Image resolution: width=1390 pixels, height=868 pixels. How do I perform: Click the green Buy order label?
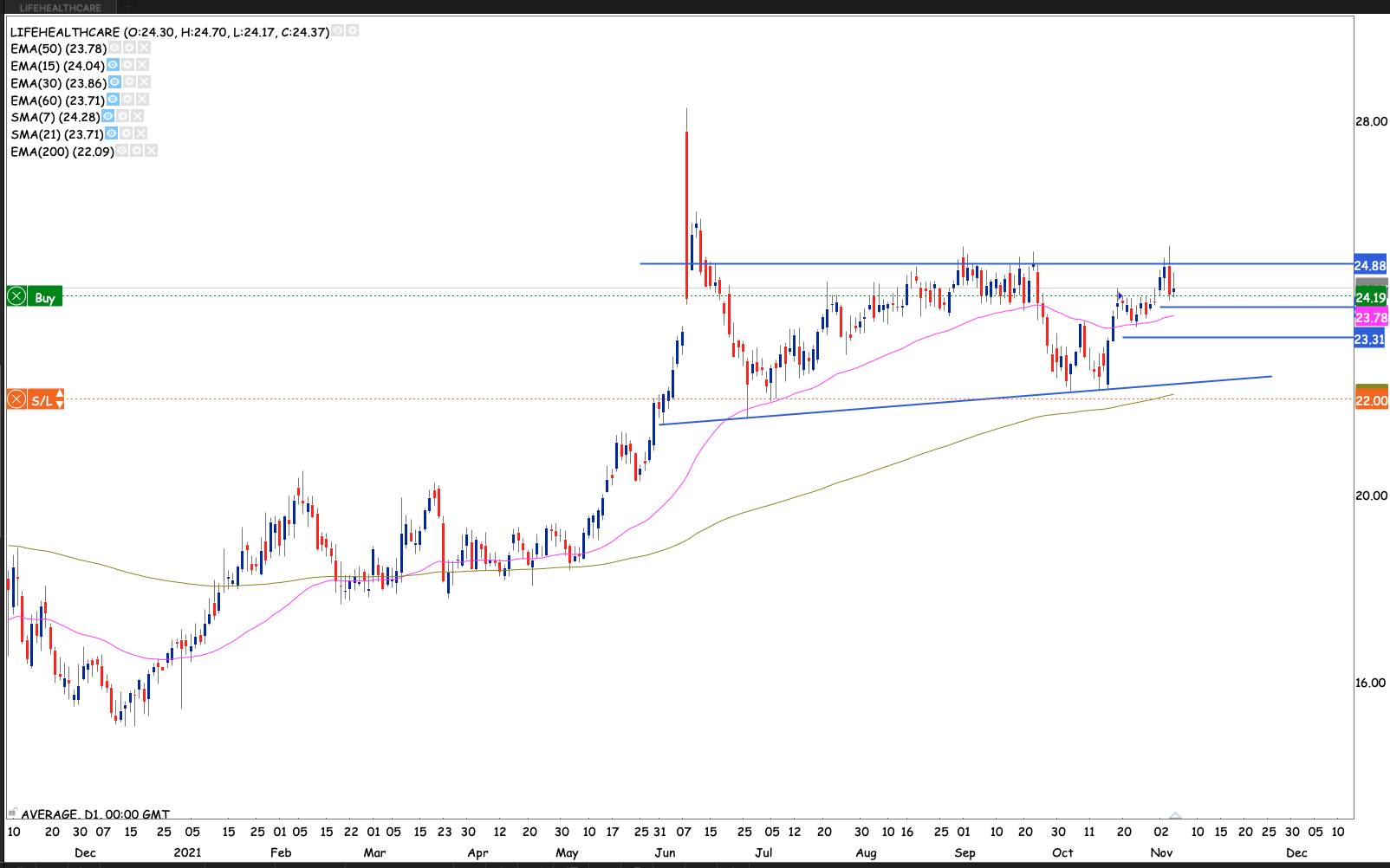click(45, 297)
